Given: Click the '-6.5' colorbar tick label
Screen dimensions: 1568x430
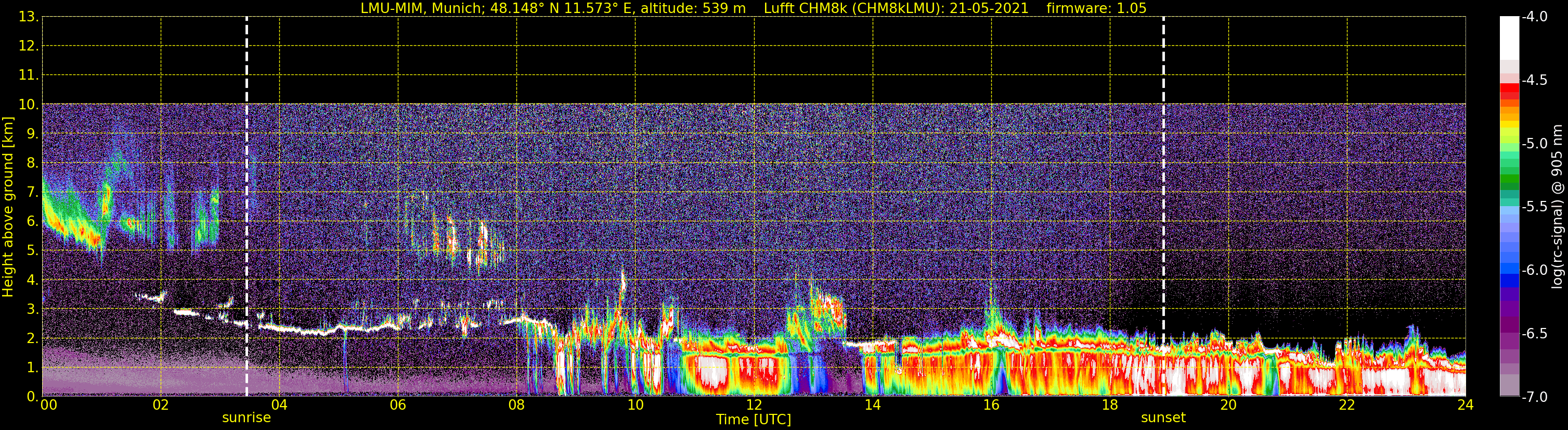Looking at the screenshot, I should (1535, 333).
